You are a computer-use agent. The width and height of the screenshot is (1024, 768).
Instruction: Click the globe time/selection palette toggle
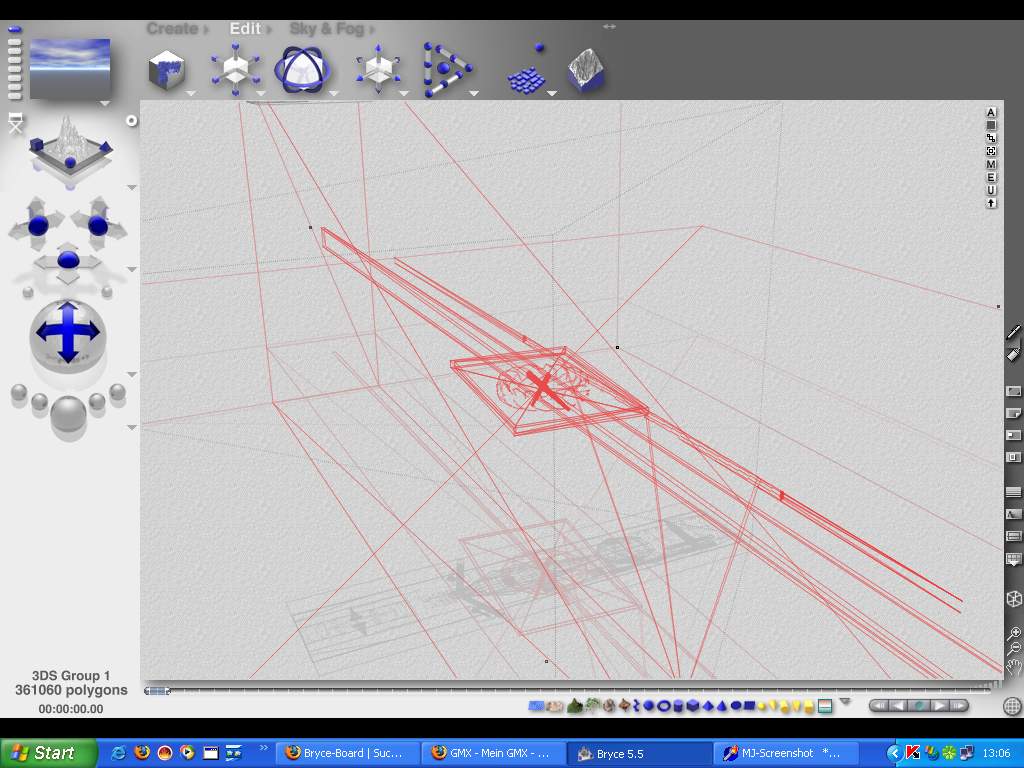tap(1012, 705)
